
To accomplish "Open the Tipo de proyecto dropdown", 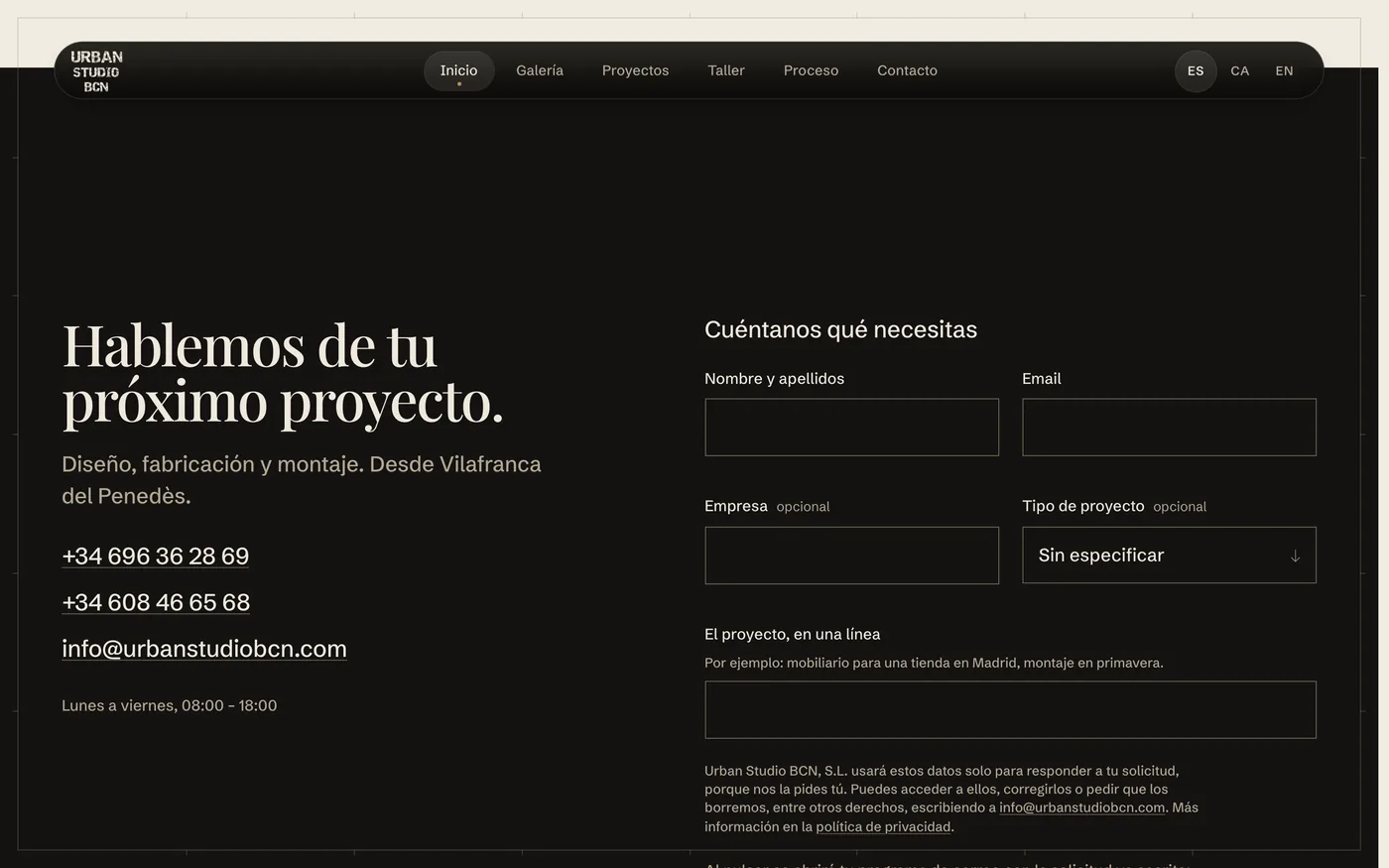I will click(1169, 556).
